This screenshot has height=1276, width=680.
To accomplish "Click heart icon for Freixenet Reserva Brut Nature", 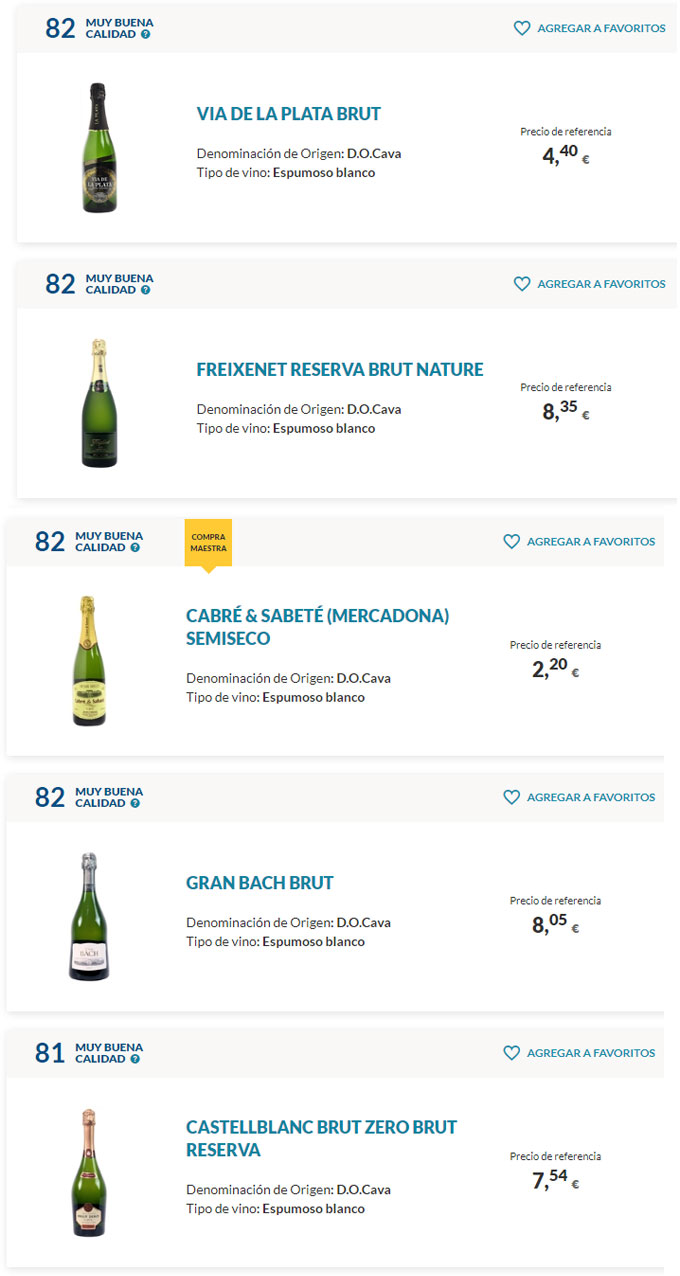I will [522, 284].
